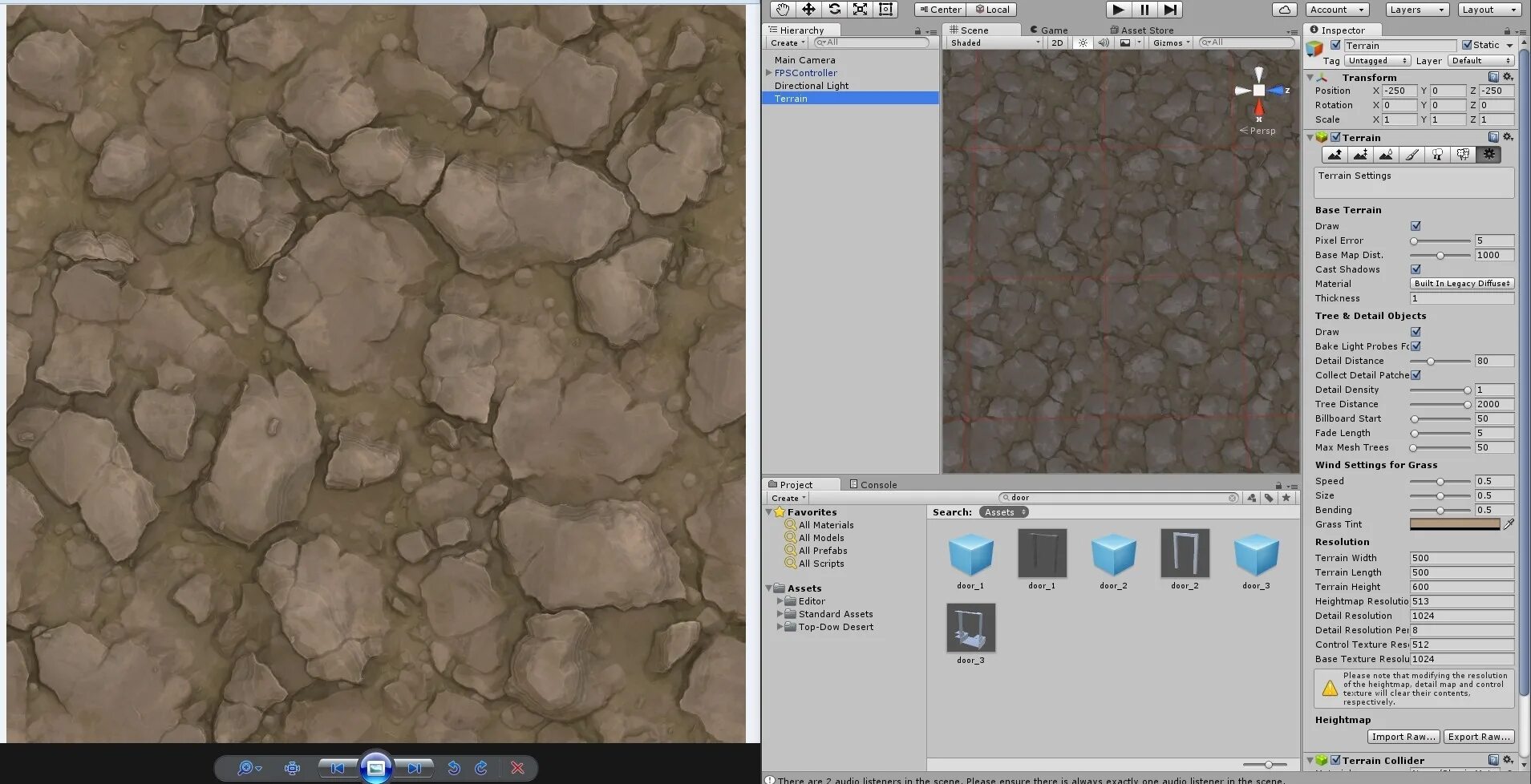Open the Shaded draw mode dropdown

pos(994,43)
